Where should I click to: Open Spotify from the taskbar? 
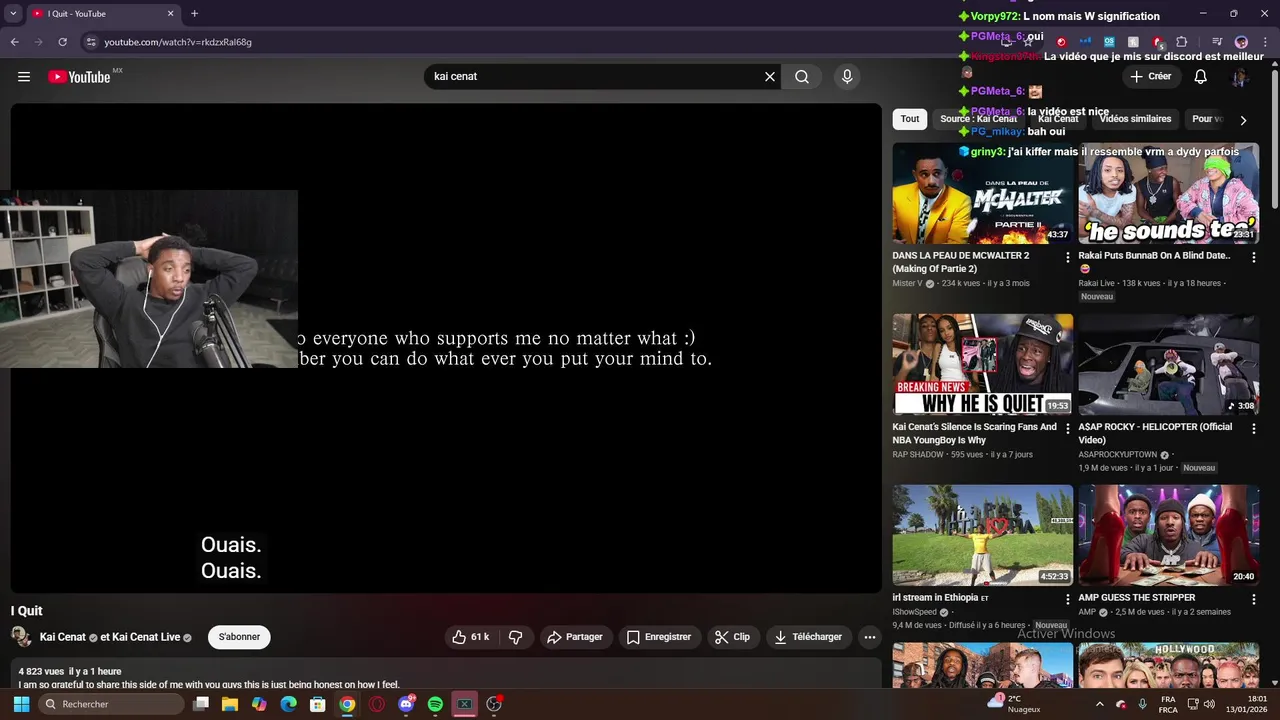coord(435,704)
